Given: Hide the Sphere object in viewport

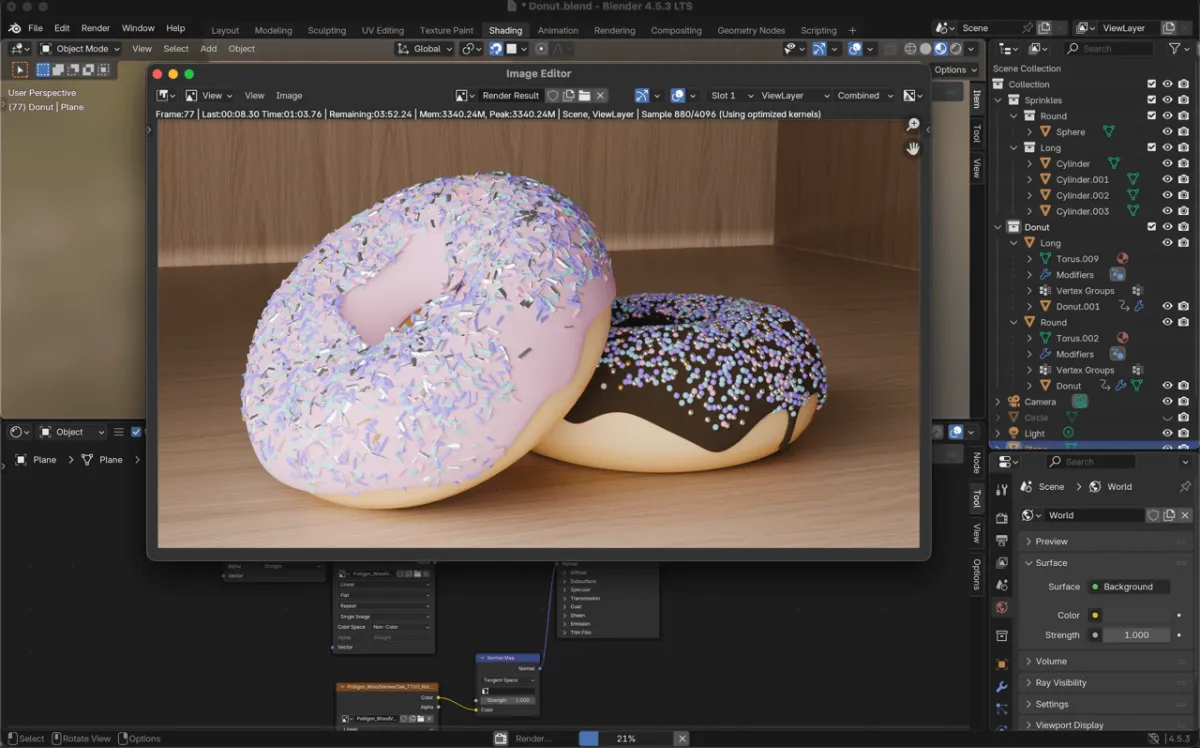Looking at the screenshot, I should click(x=1167, y=132).
